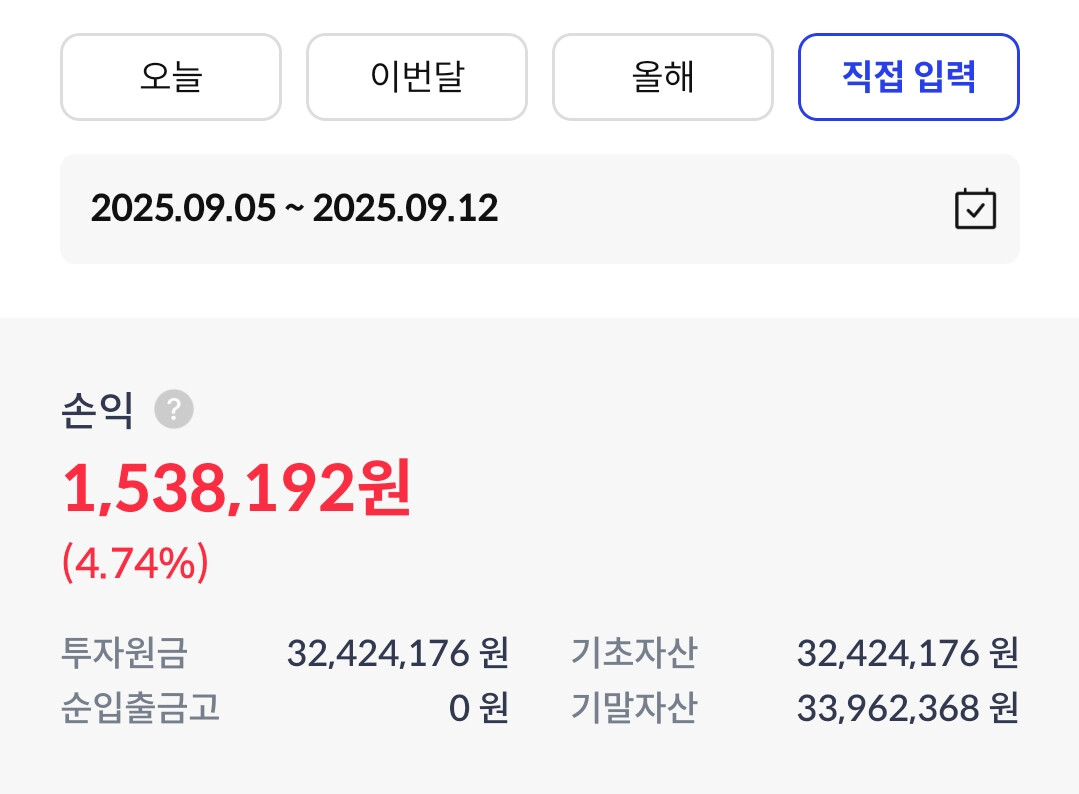Tap the end date 2025.09.12
The image size is (1079, 794).
[x=405, y=209]
